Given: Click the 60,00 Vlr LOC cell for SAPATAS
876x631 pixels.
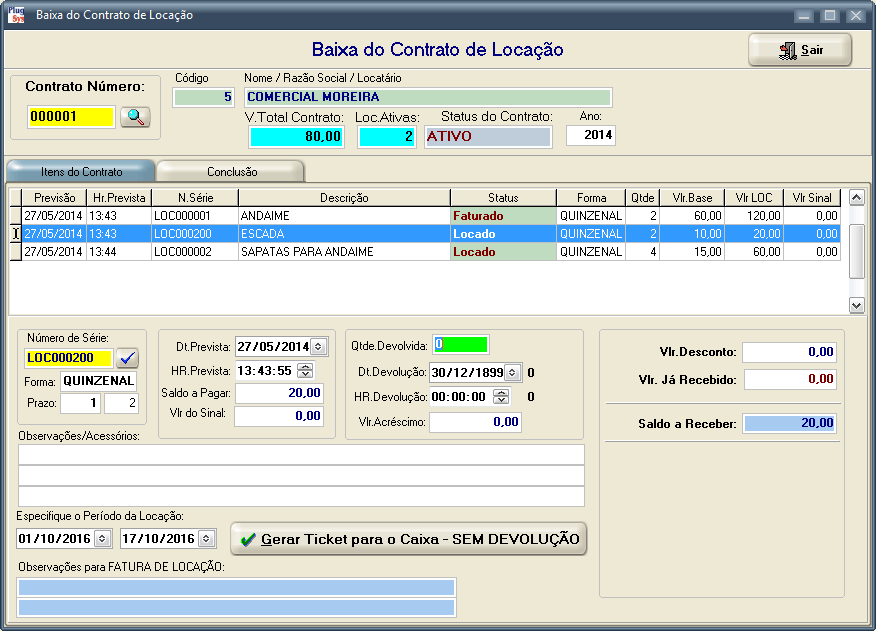Looking at the screenshot, I should pyautogui.click(x=754, y=252).
